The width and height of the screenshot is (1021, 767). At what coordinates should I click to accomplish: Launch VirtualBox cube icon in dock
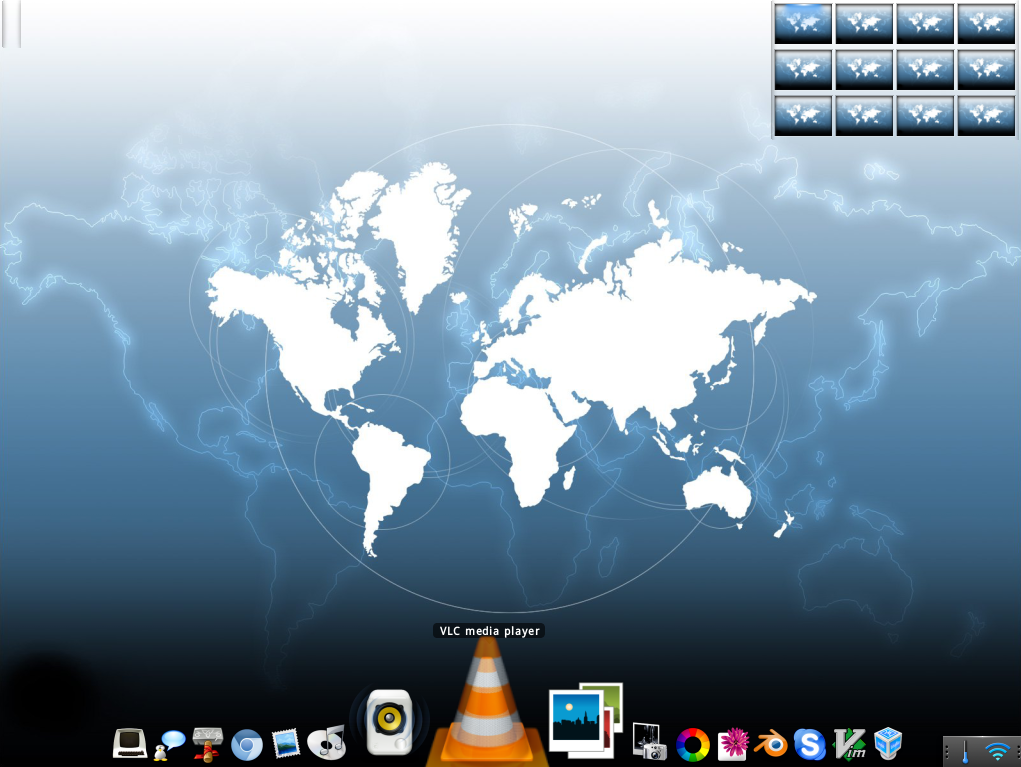(x=888, y=744)
